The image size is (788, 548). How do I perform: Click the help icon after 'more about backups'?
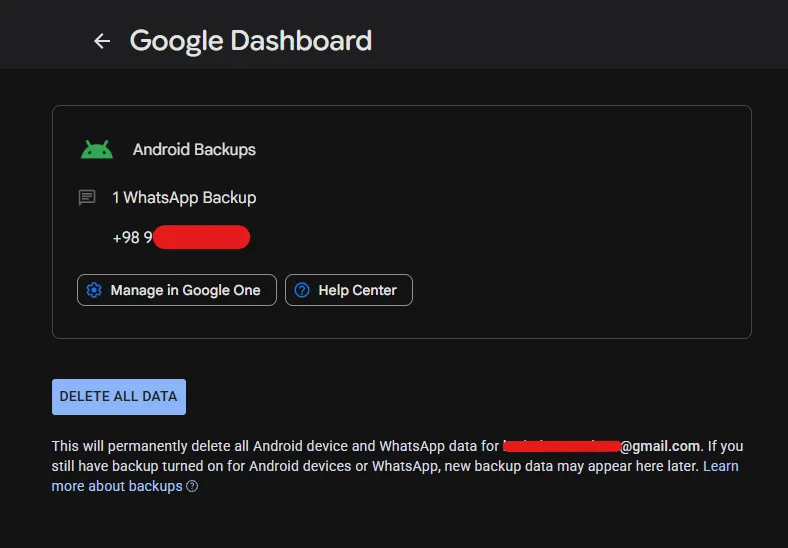pyautogui.click(x=192, y=486)
